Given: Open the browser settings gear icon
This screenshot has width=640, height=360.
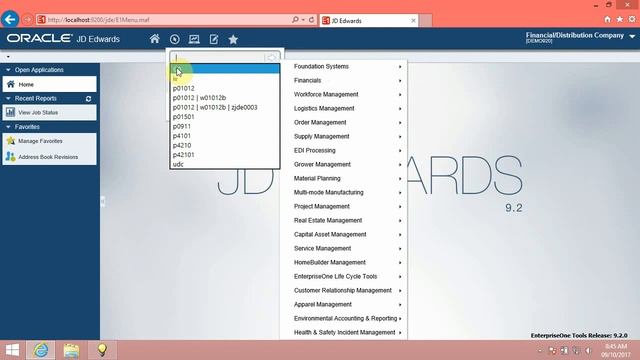Looking at the screenshot, I should coord(632,19).
